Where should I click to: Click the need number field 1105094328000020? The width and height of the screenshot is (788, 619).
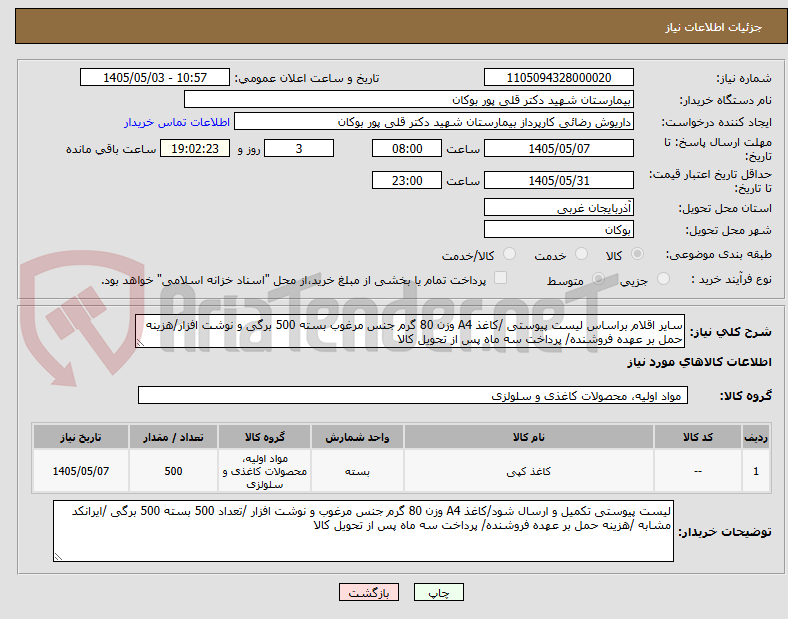[x=559, y=77]
